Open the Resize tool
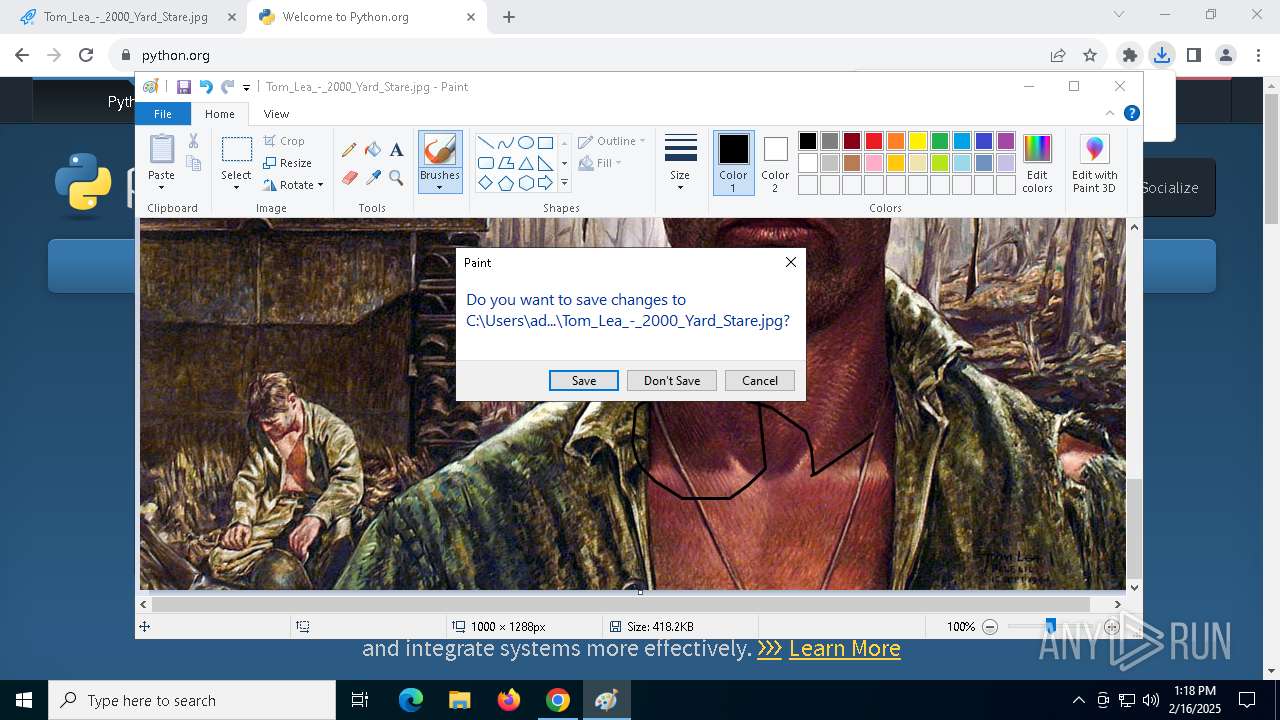Screen dimensions: 1280x720 point(288,163)
